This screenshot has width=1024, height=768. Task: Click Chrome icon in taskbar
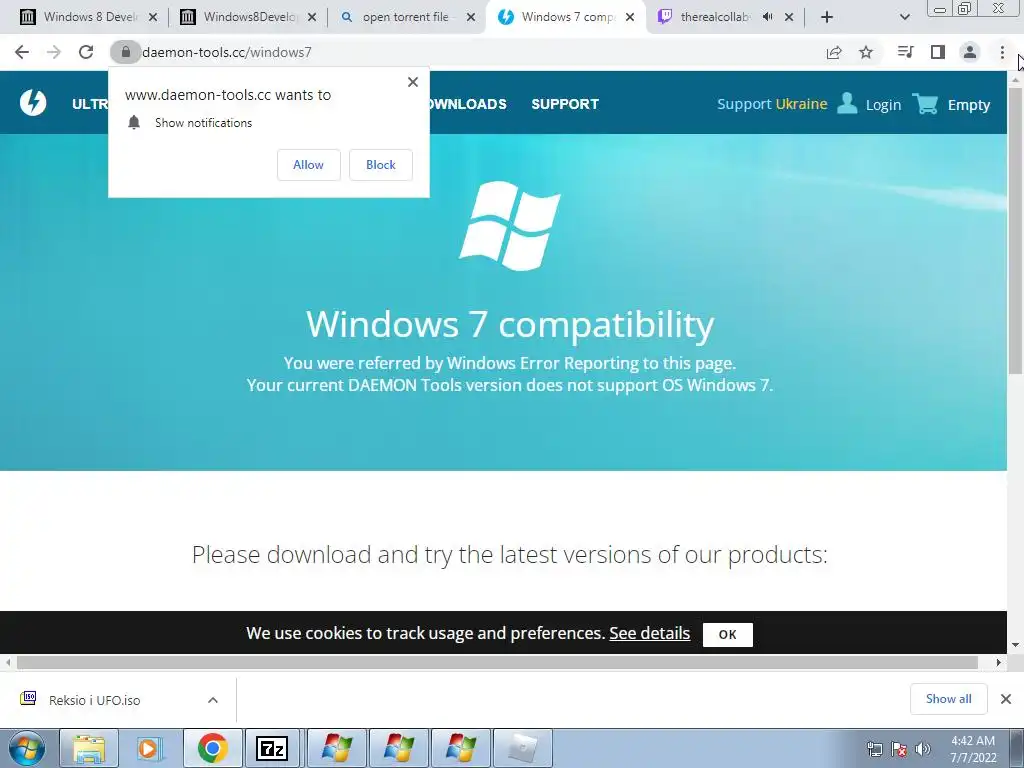tap(212, 748)
